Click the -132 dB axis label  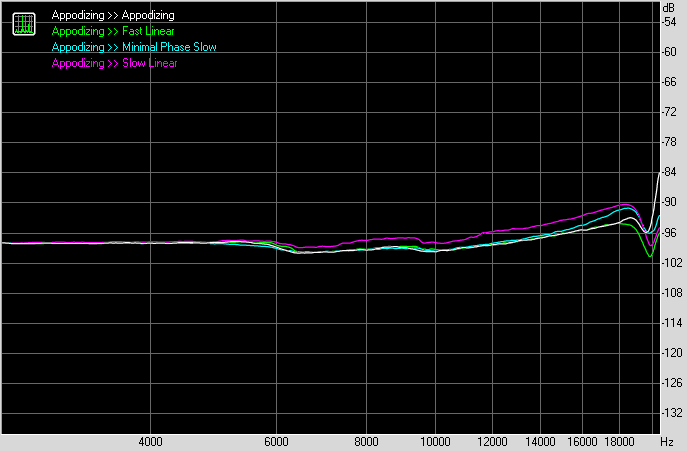coord(670,413)
